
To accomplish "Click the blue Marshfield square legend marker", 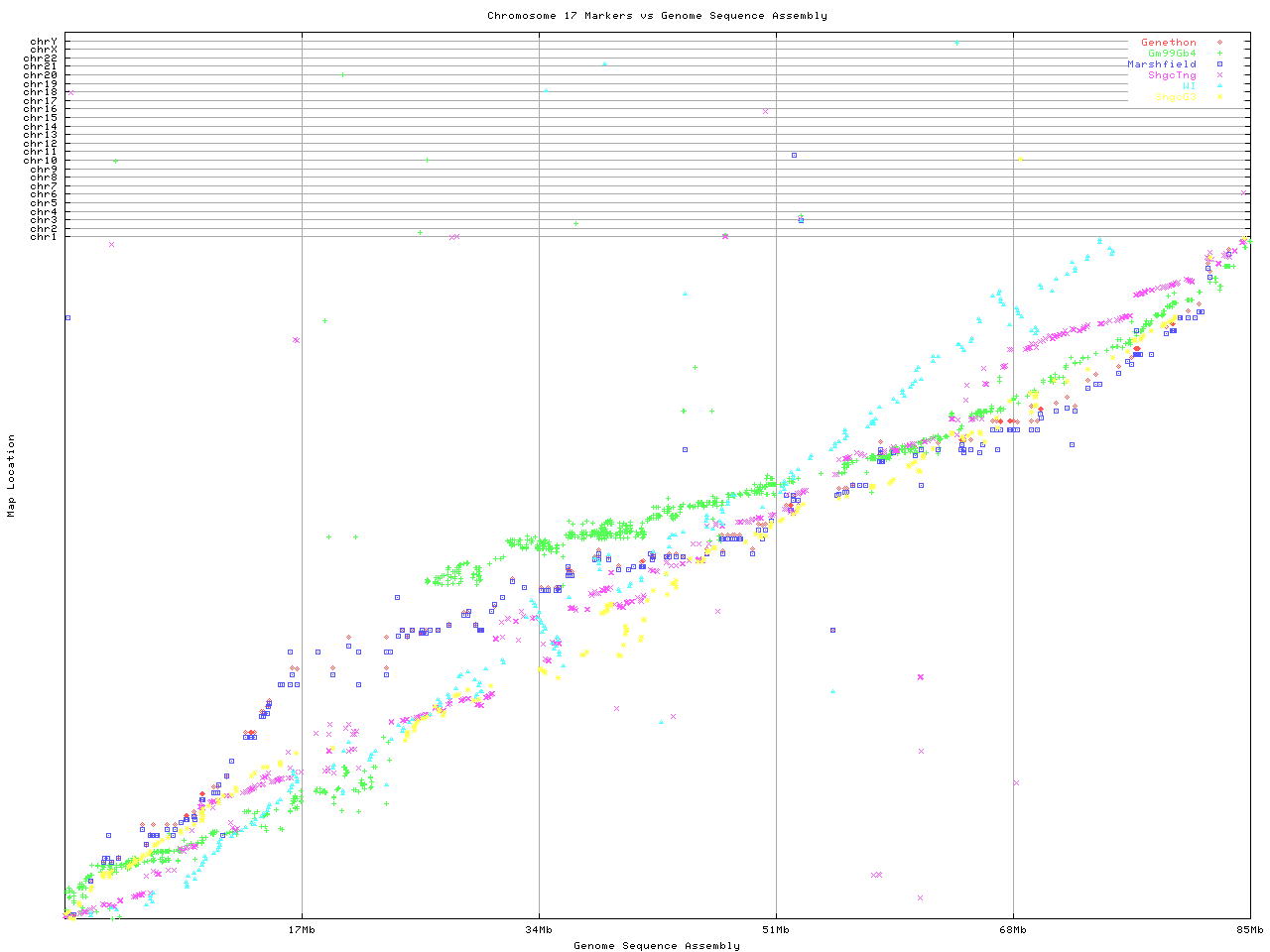I will [1219, 64].
